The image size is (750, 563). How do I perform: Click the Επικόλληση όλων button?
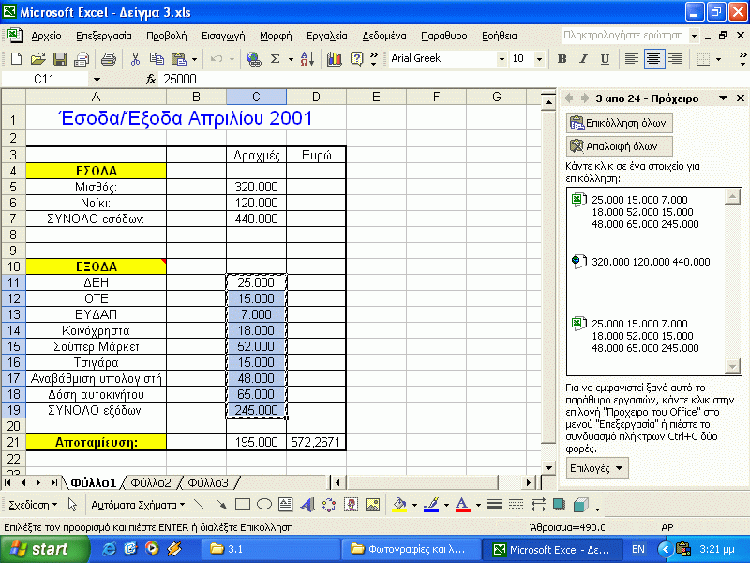pyautogui.click(x=619, y=123)
